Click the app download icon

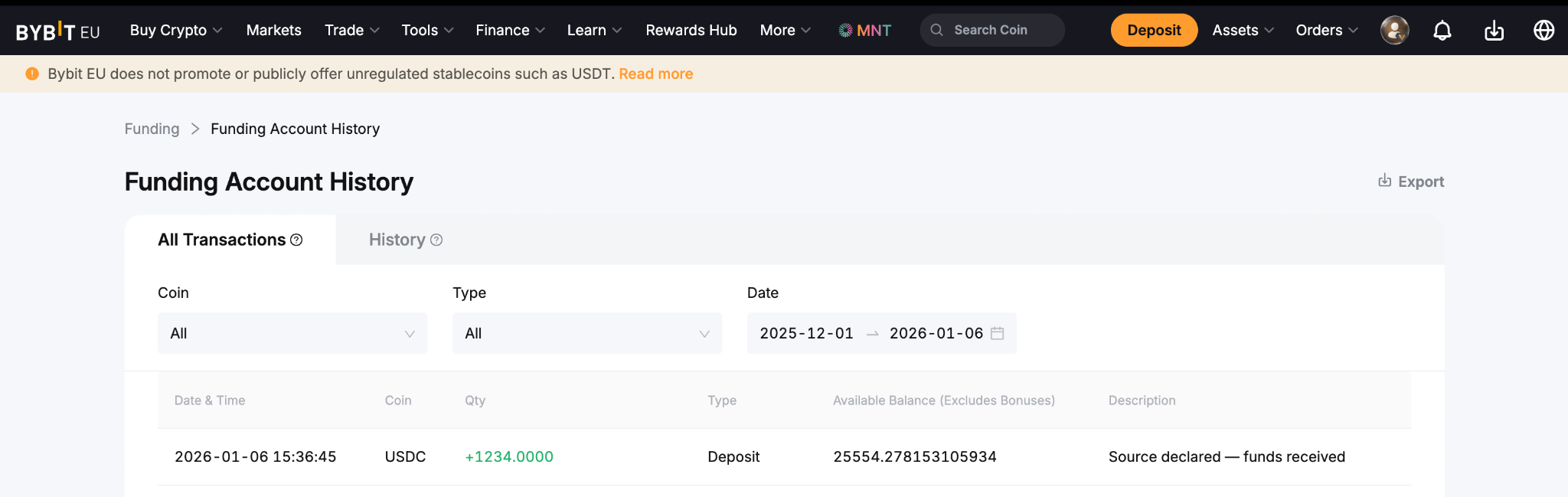click(x=1493, y=31)
